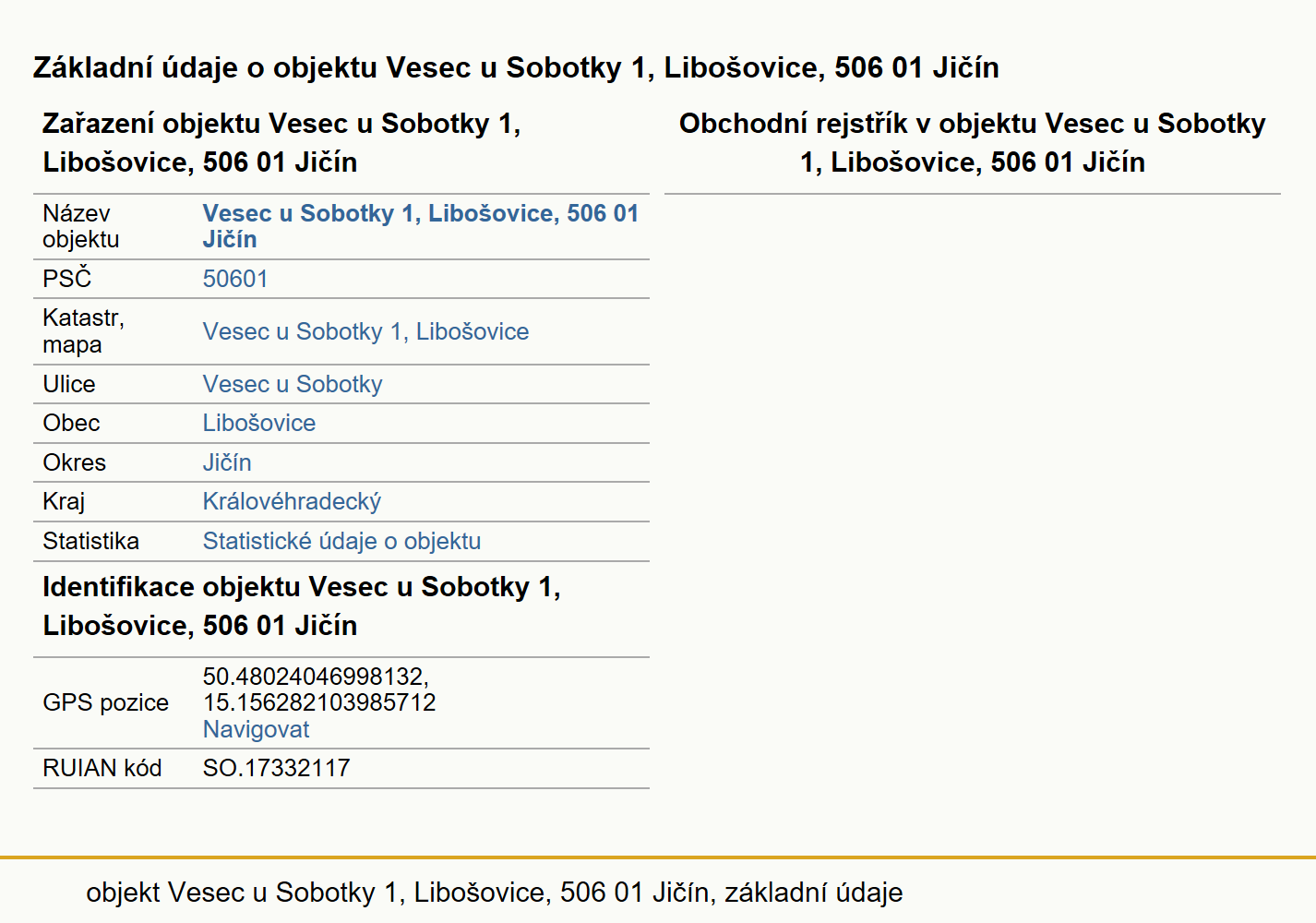Click the Základní údaje o objektu page heading

516,67
